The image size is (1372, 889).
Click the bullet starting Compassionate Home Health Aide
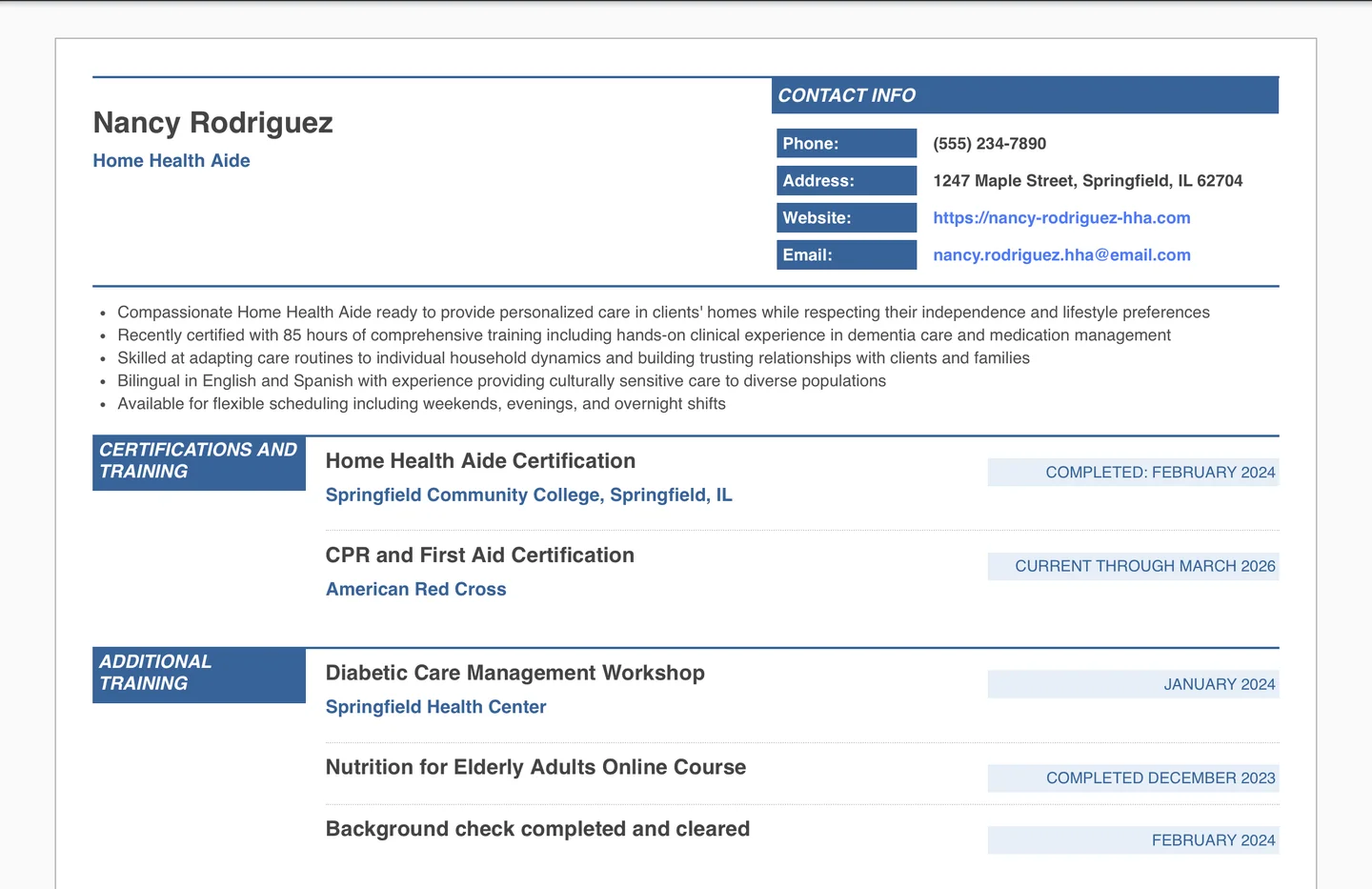pyautogui.click(x=663, y=313)
